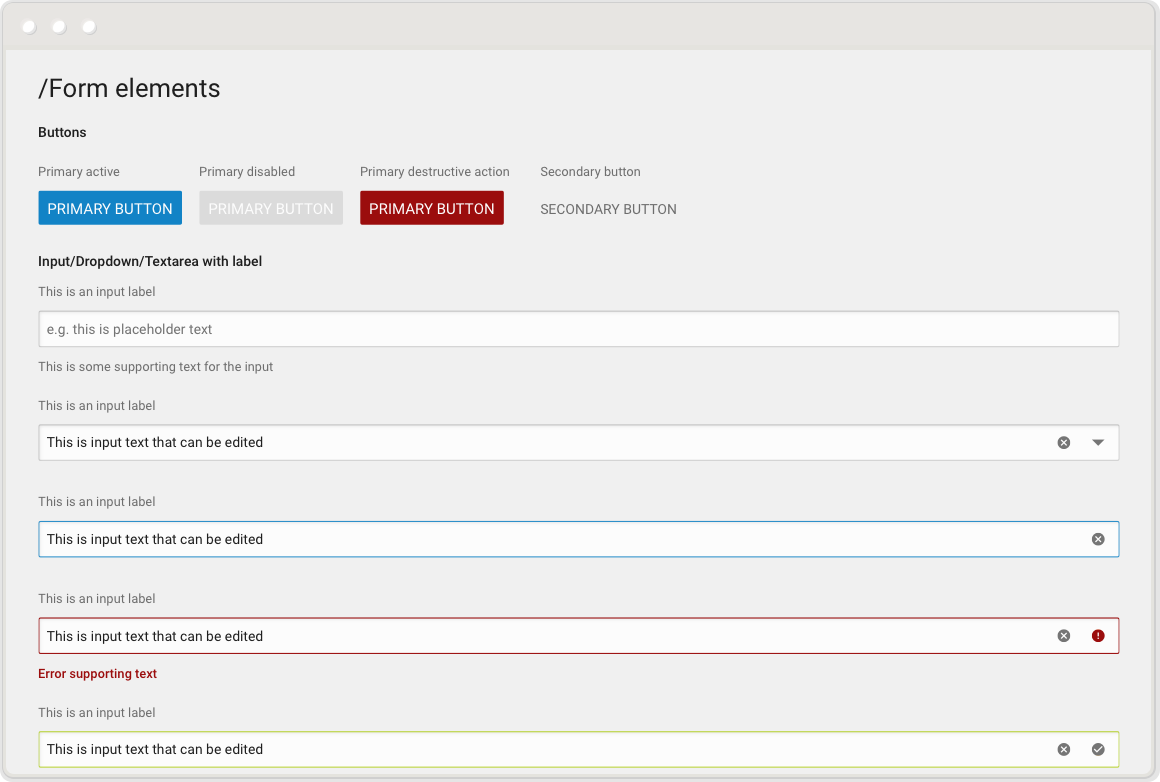Focus the empty input with placeholder text
The width and height of the screenshot is (1160, 782).
578,329
